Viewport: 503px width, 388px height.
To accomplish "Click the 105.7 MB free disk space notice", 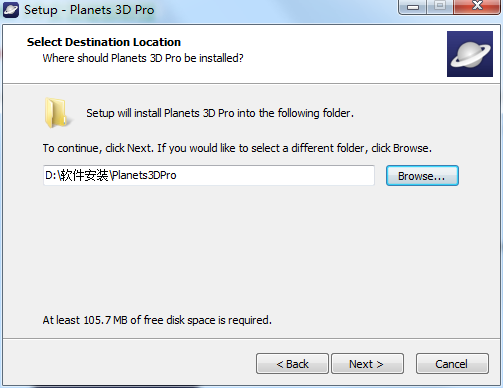I will point(157,320).
